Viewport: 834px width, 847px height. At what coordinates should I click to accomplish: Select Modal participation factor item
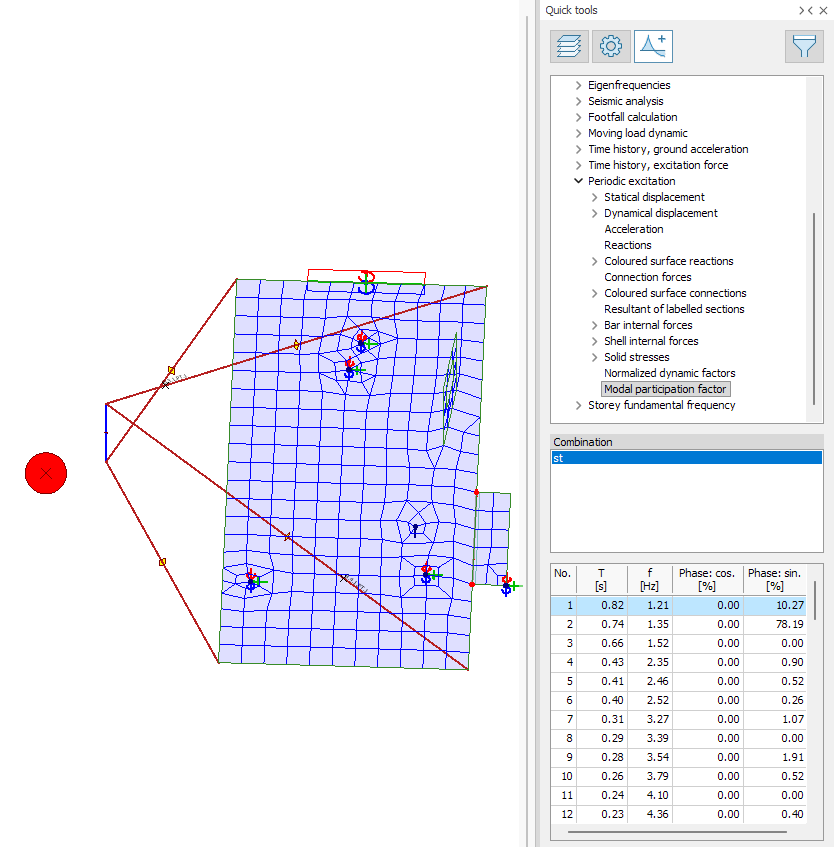[x=666, y=389]
